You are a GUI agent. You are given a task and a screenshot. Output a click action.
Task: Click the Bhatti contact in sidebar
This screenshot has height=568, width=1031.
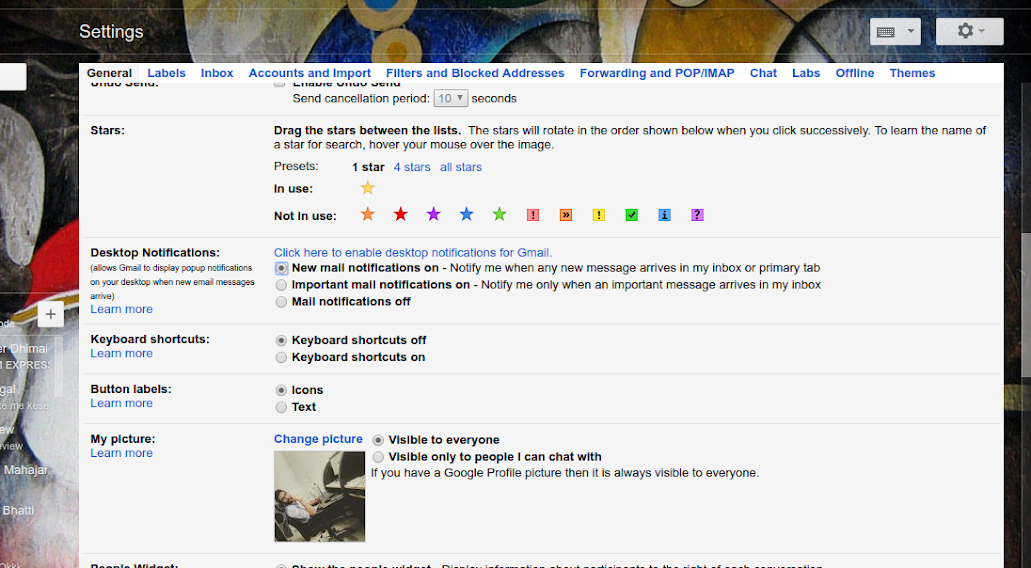18,510
